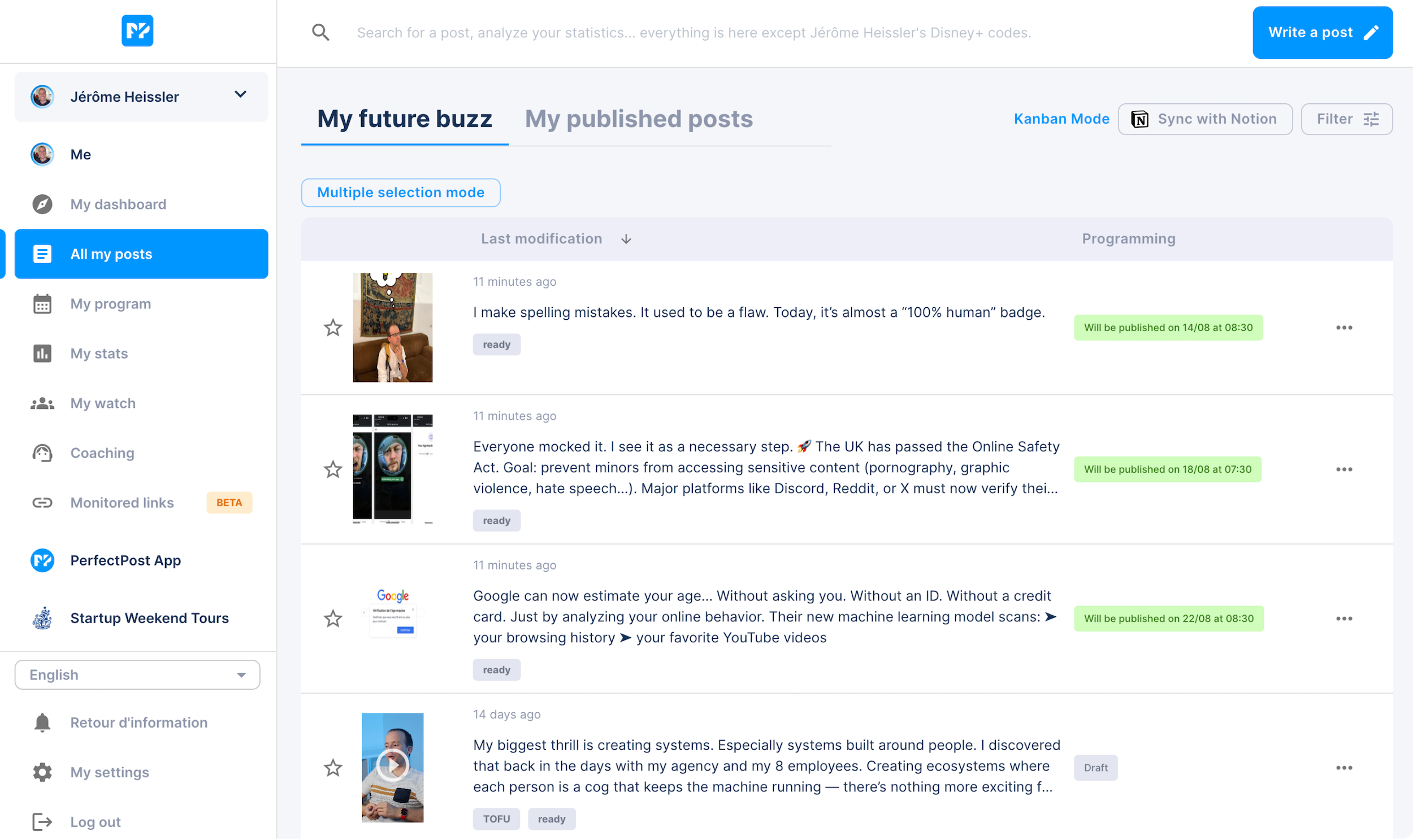Open My watch section

tap(102, 403)
